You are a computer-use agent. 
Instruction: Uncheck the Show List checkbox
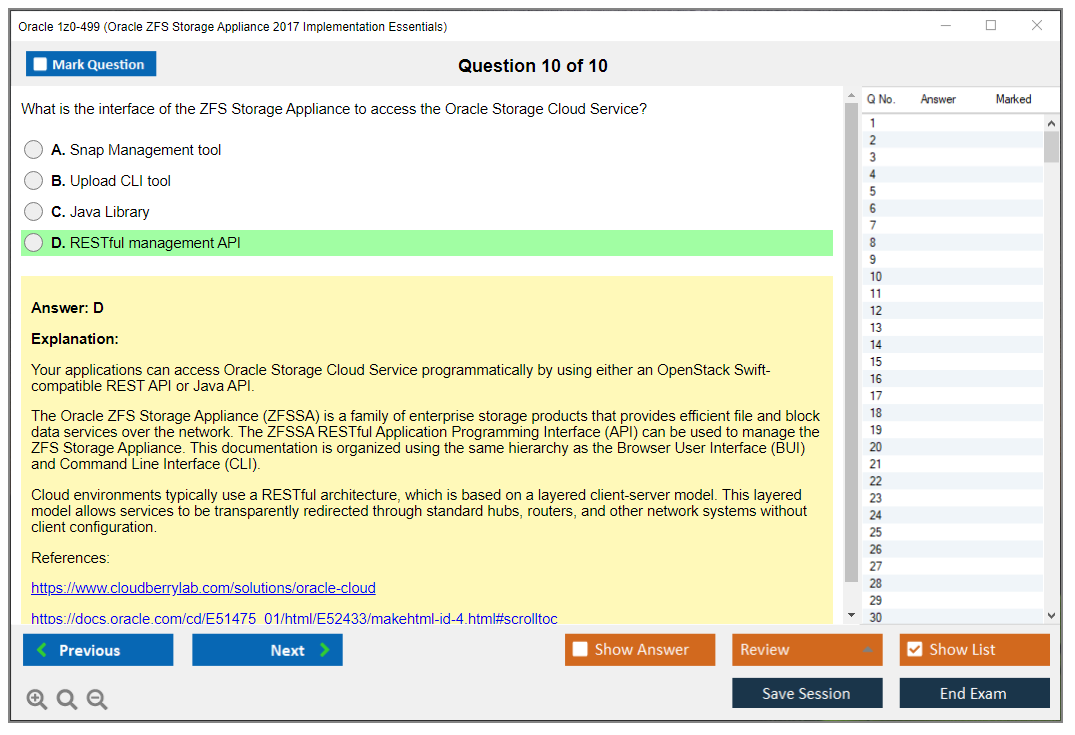[x=915, y=649]
